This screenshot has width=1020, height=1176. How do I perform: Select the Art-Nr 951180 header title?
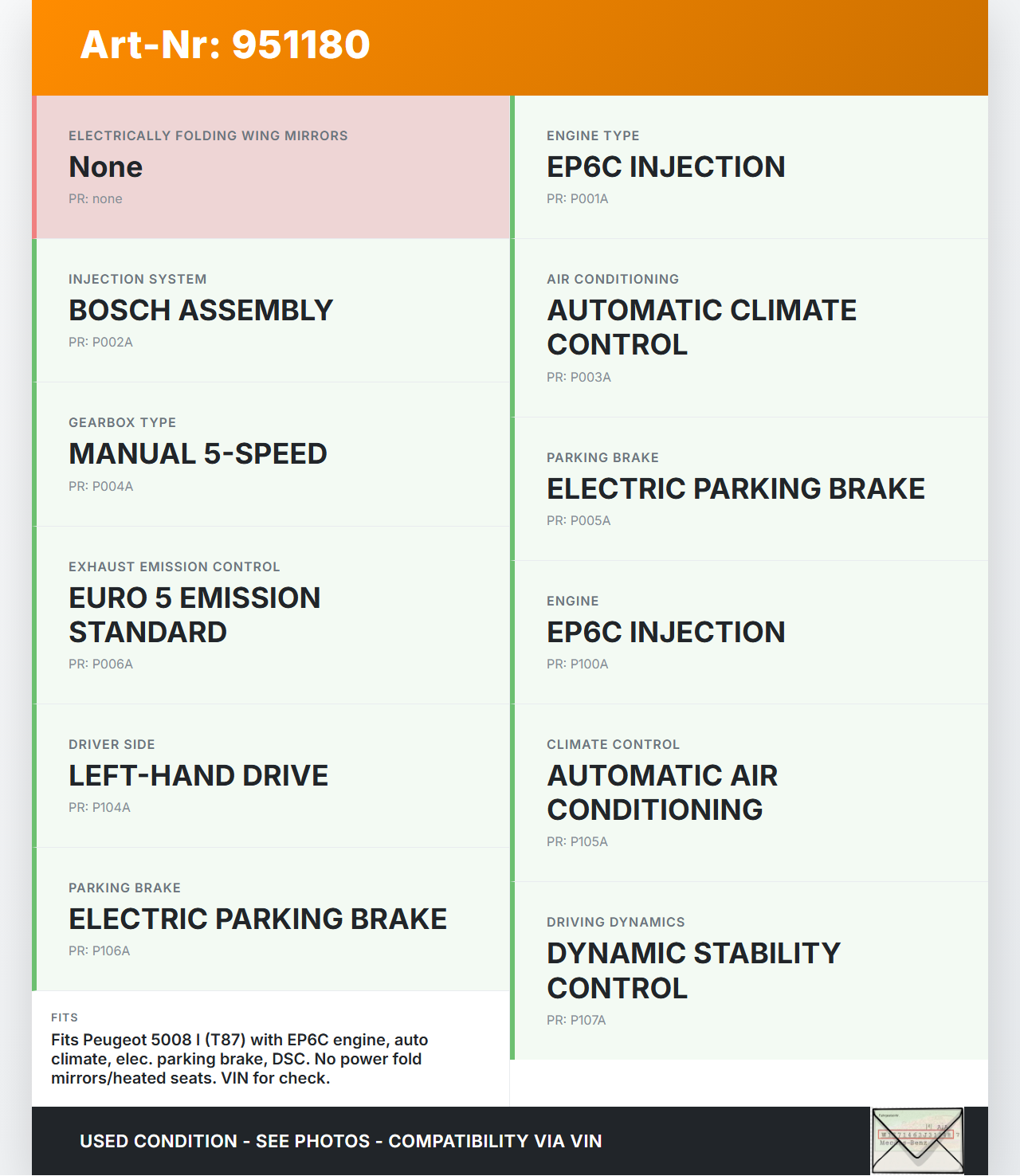coord(226,45)
